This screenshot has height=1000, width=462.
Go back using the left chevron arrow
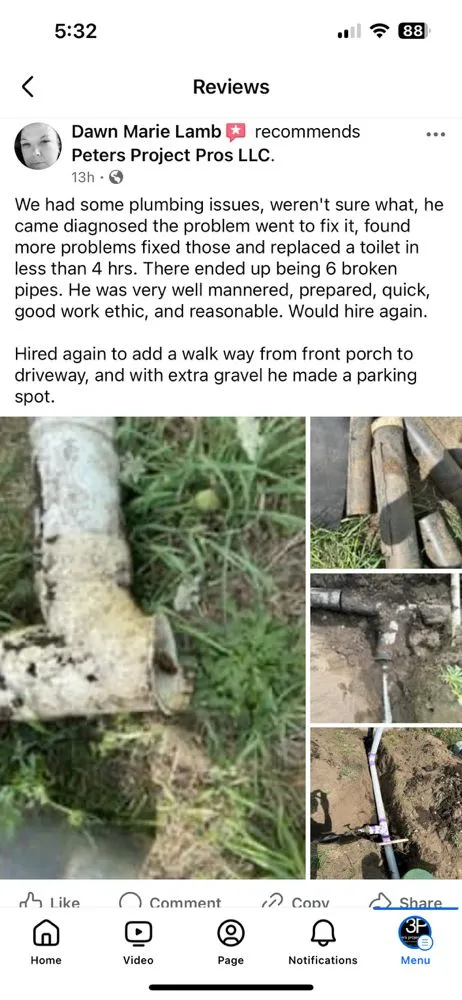(27, 87)
